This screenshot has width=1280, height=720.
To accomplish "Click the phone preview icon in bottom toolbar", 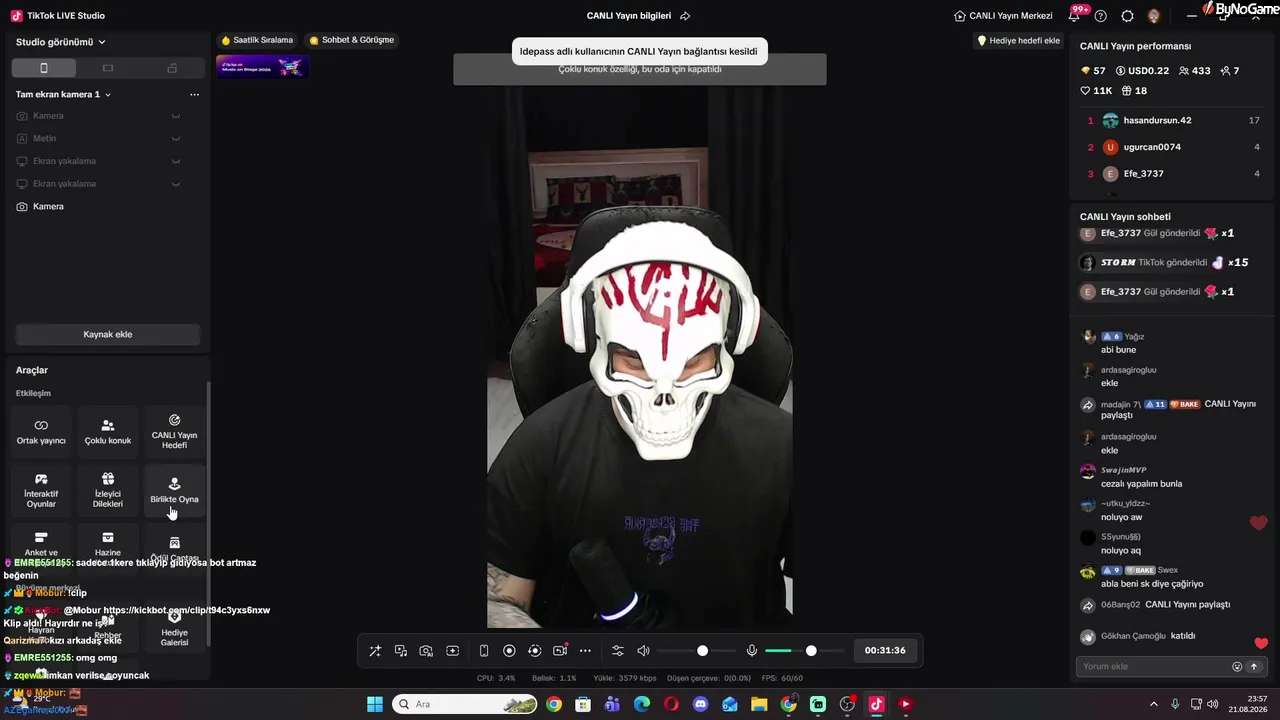I will coord(484,651).
